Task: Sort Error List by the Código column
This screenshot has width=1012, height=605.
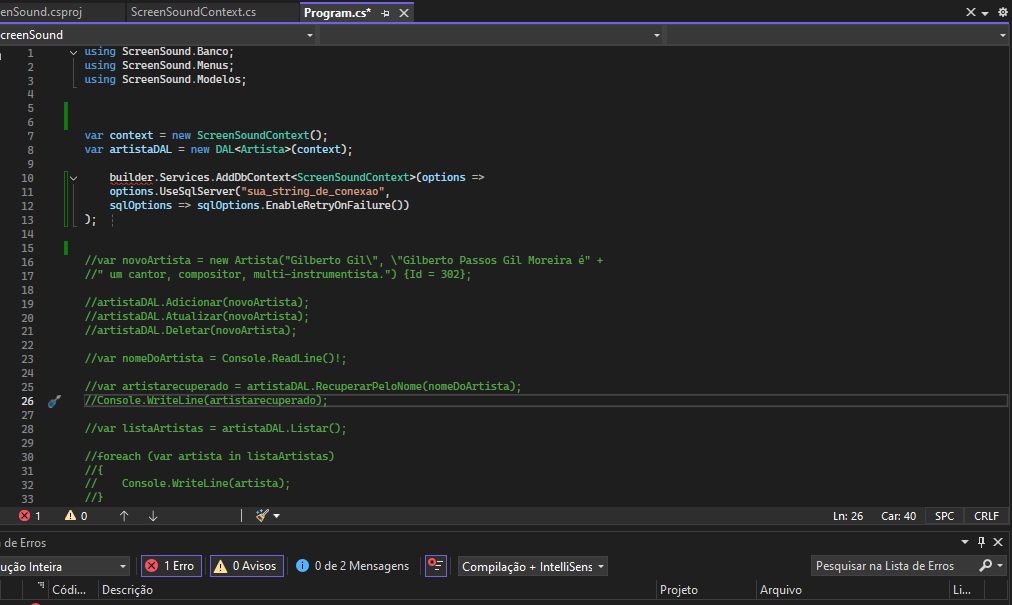Action: [68, 590]
